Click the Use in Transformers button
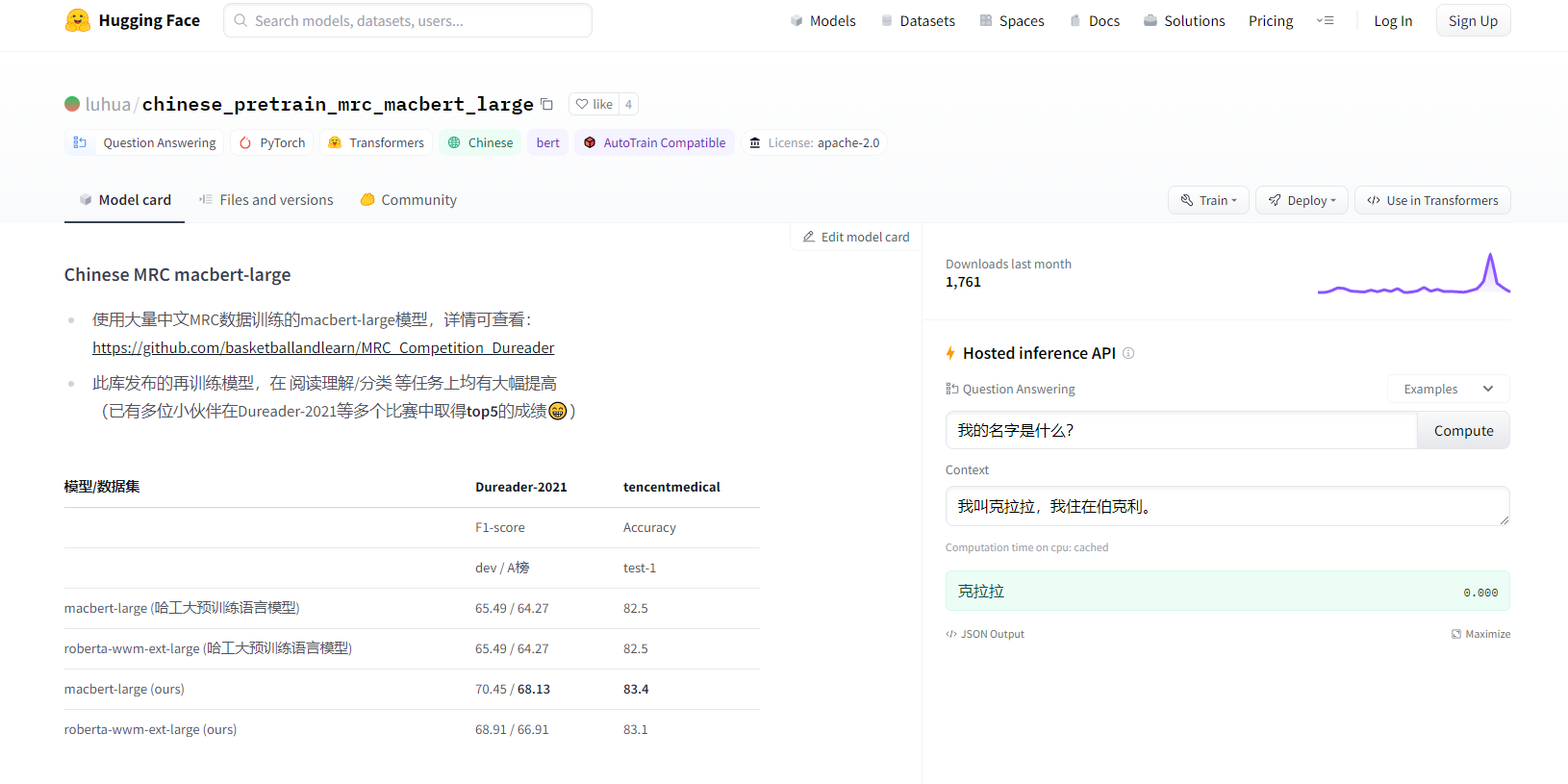 pyautogui.click(x=1432, y=200)
